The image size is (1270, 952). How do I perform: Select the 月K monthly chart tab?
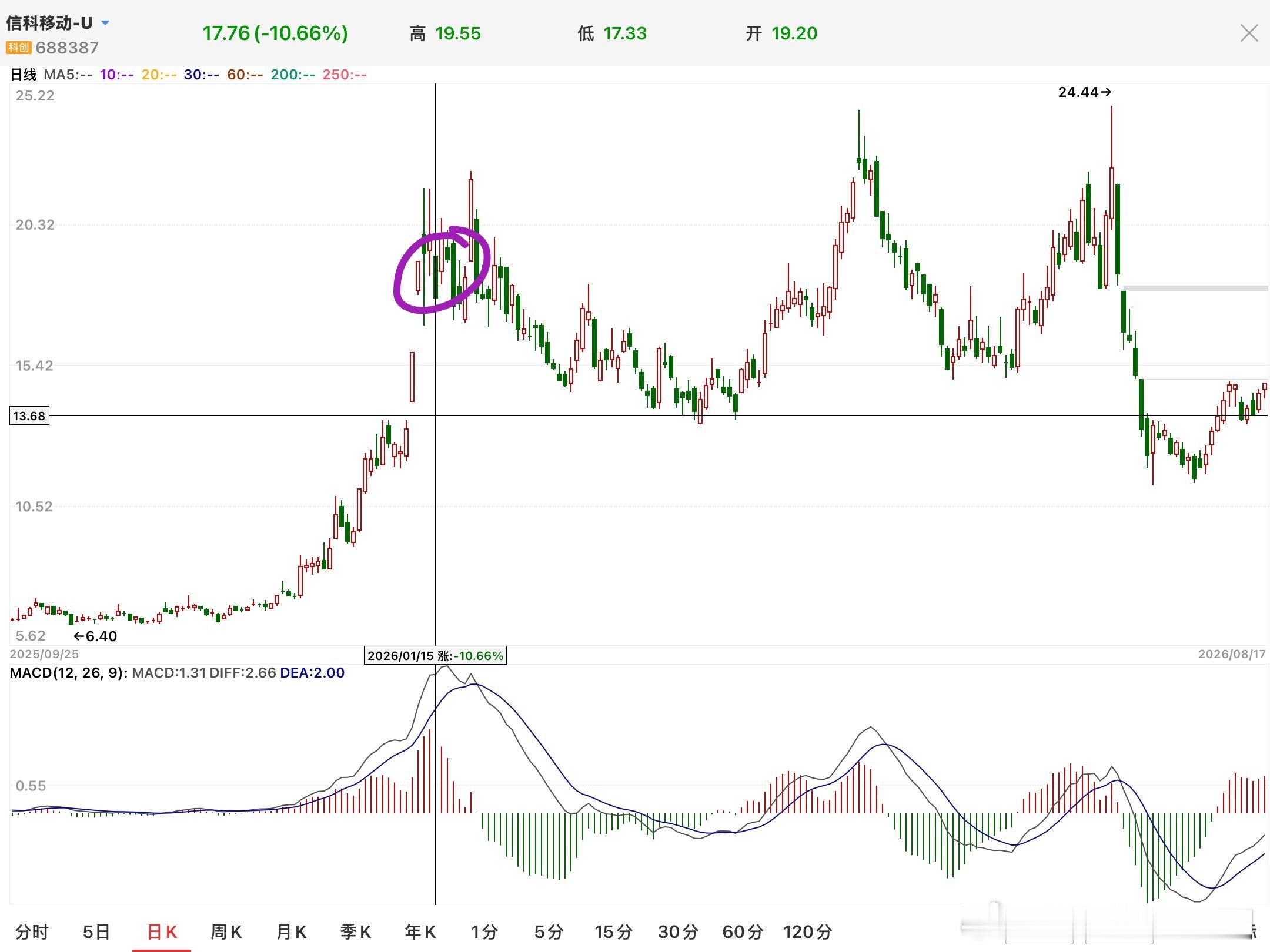(x=291, y=931)
